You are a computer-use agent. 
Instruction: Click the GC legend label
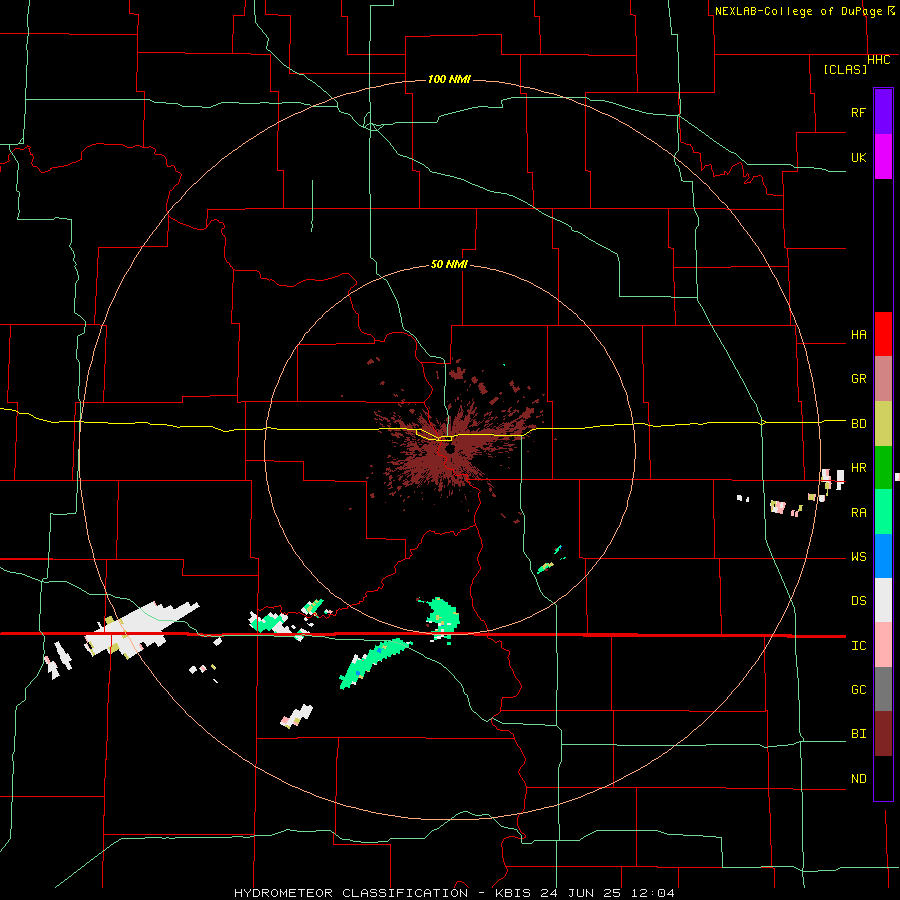(x=858, y=690)
